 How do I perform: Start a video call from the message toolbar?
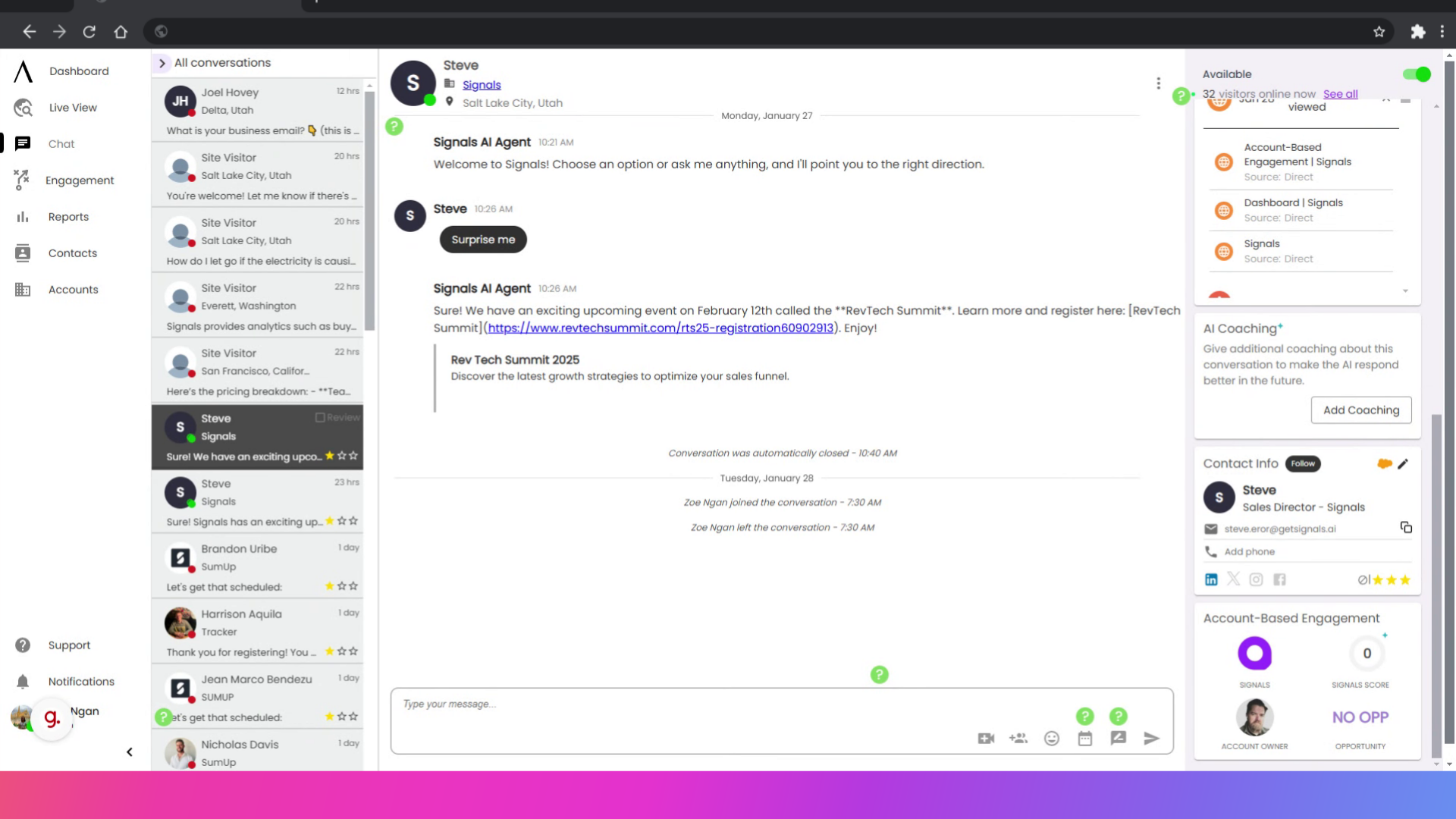coord(985,738)
